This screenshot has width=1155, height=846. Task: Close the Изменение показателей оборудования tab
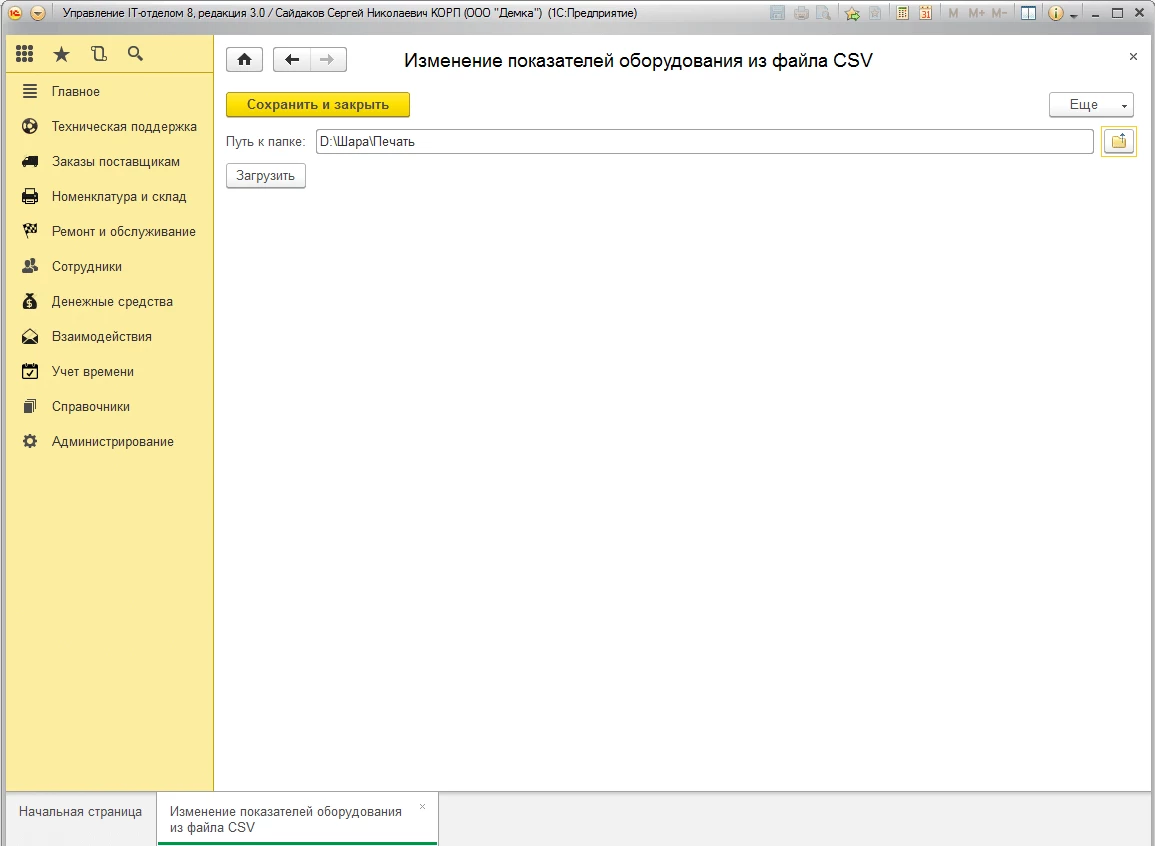click(422, 806)
